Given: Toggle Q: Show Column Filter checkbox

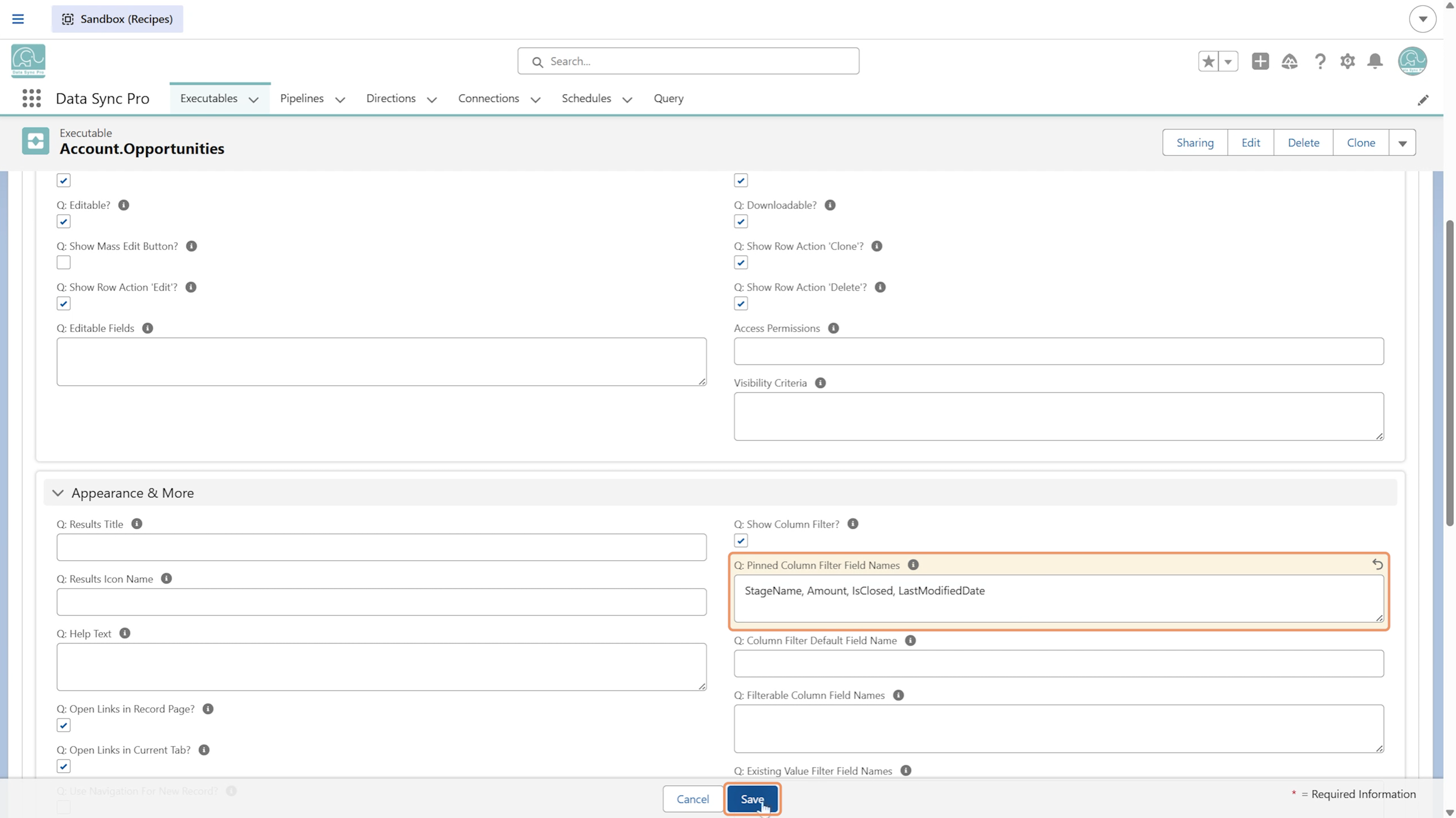Looking at the screenshot, I should tap(741, 540).
